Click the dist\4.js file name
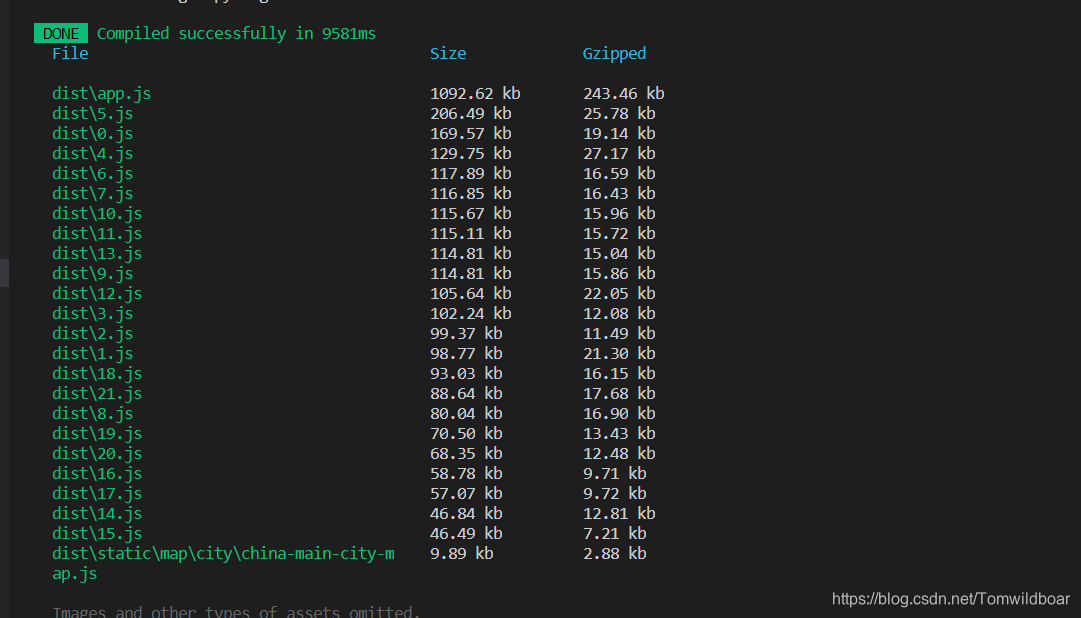Viewport: 1081px width, 618px height. coord(92,153)
